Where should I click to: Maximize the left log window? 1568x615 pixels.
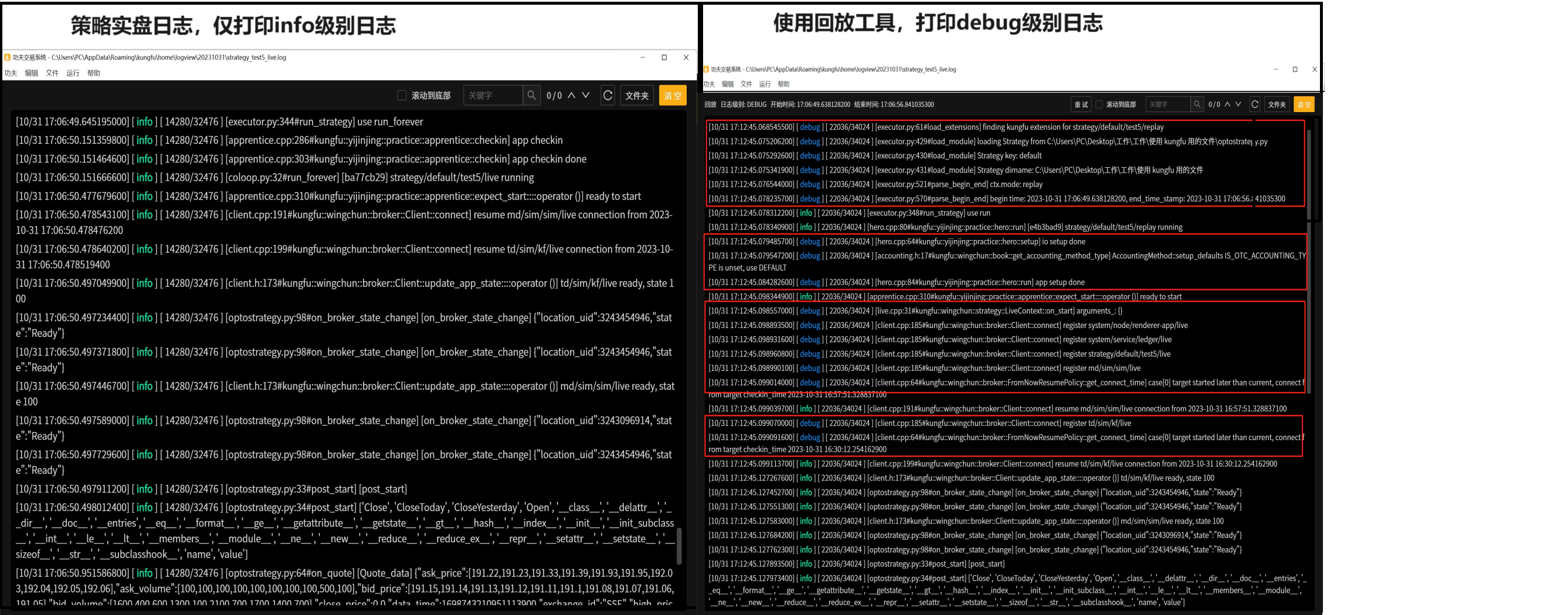[664, 58]
